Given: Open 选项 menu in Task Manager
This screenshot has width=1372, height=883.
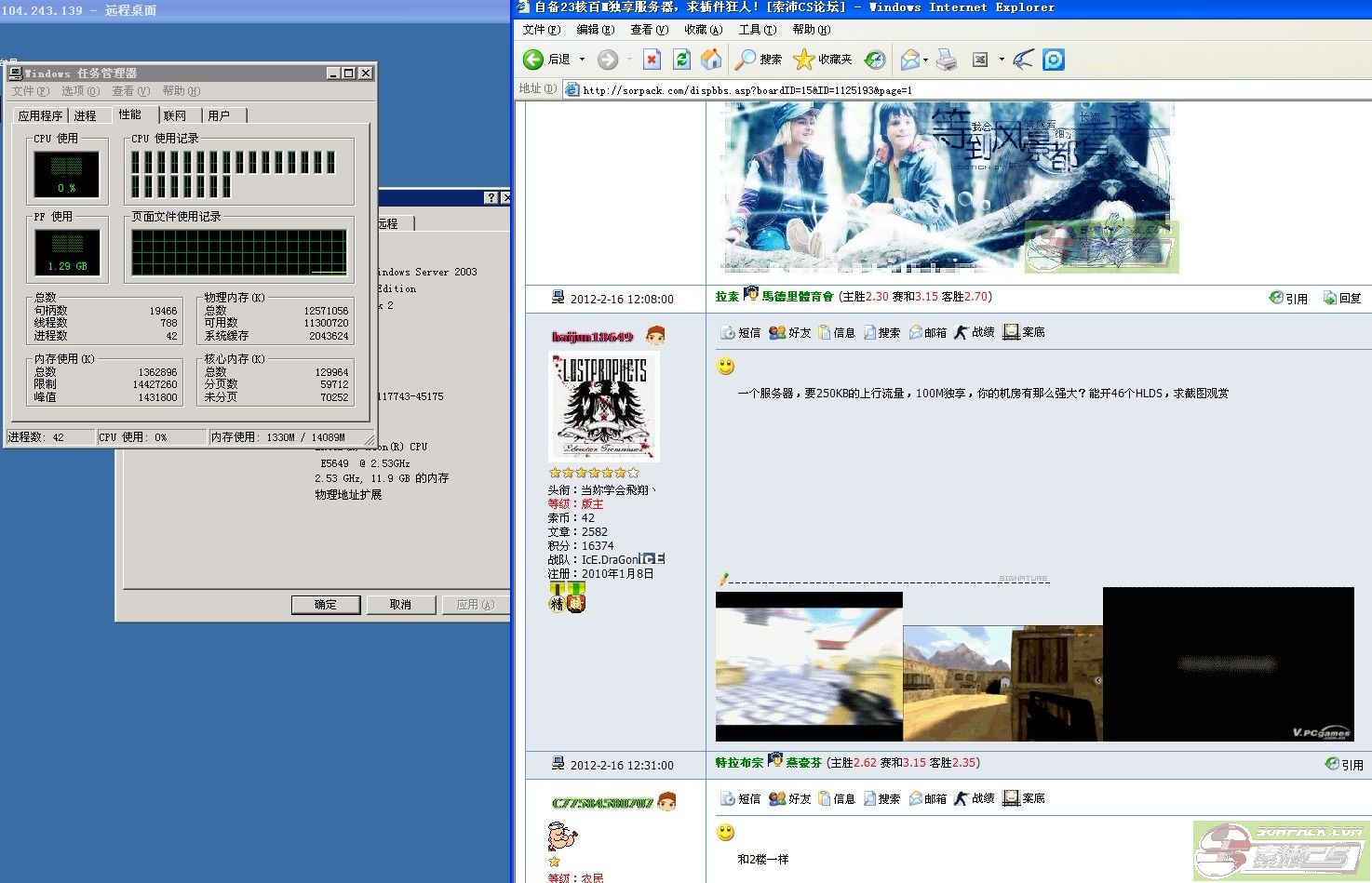Looking at the screenshot, I should (80, 90).
